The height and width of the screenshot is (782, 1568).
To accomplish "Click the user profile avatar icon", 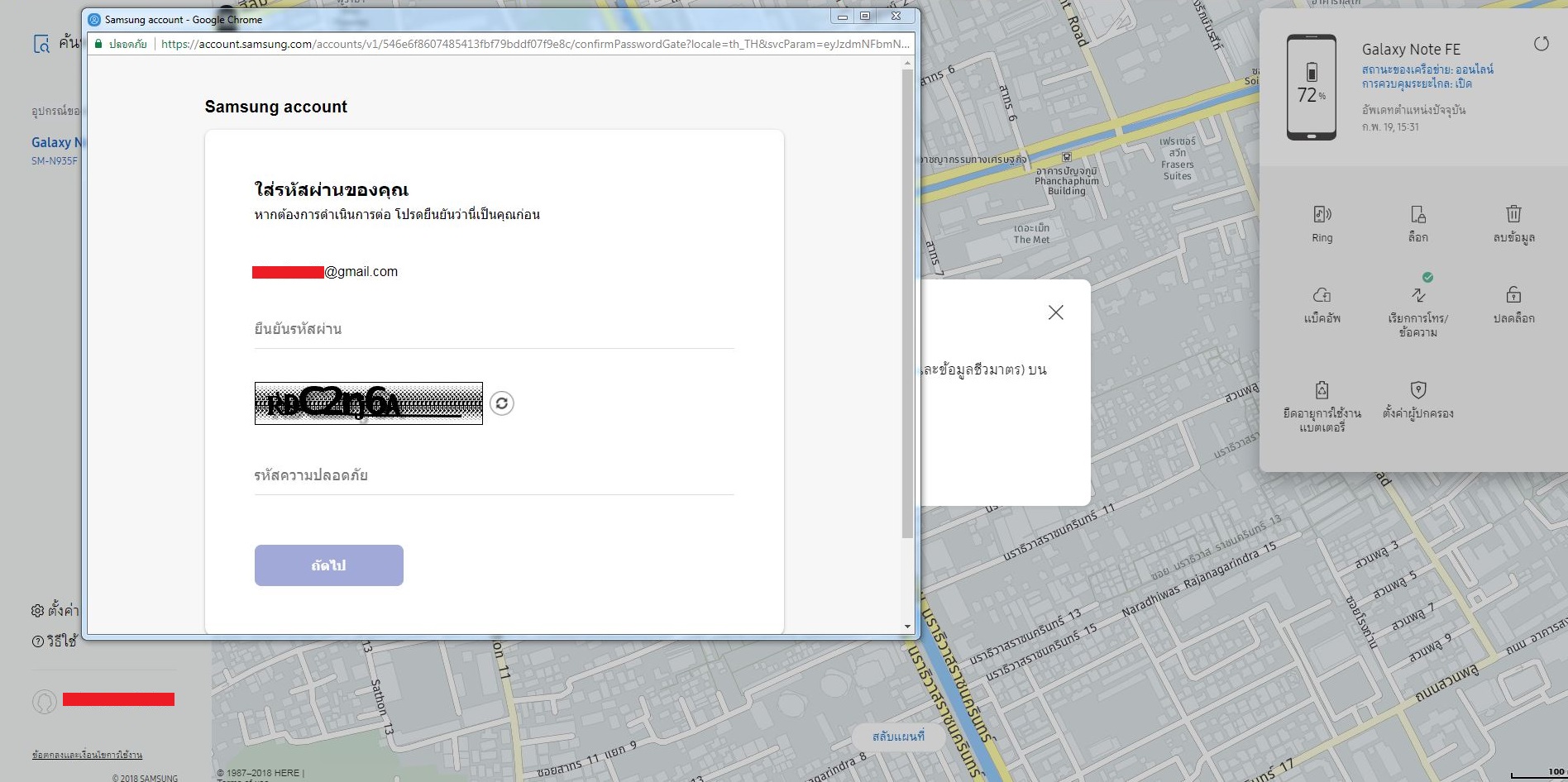I will coord(45,702).
